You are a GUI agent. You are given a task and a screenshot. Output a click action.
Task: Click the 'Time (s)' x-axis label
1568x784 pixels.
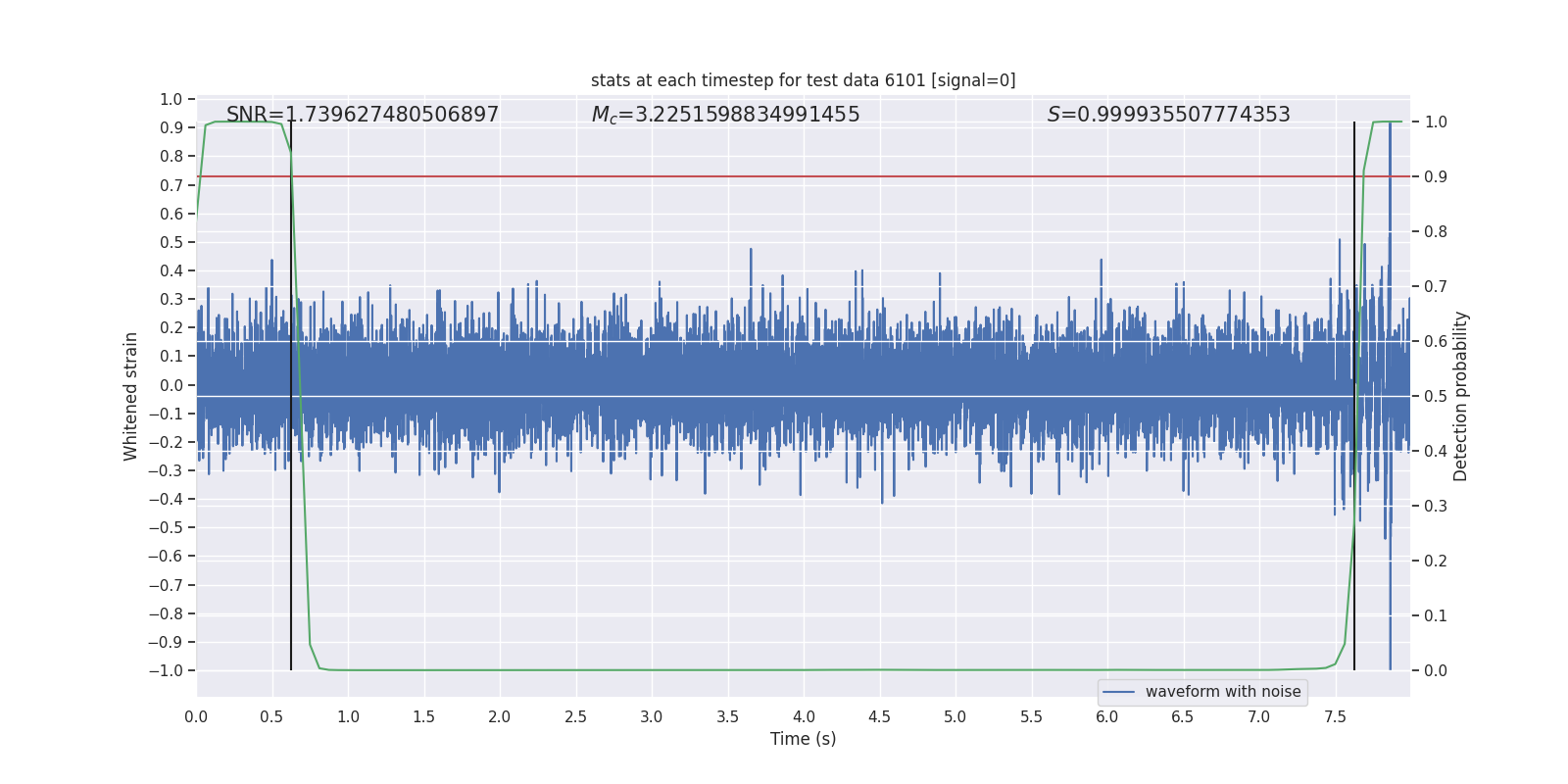803,739
